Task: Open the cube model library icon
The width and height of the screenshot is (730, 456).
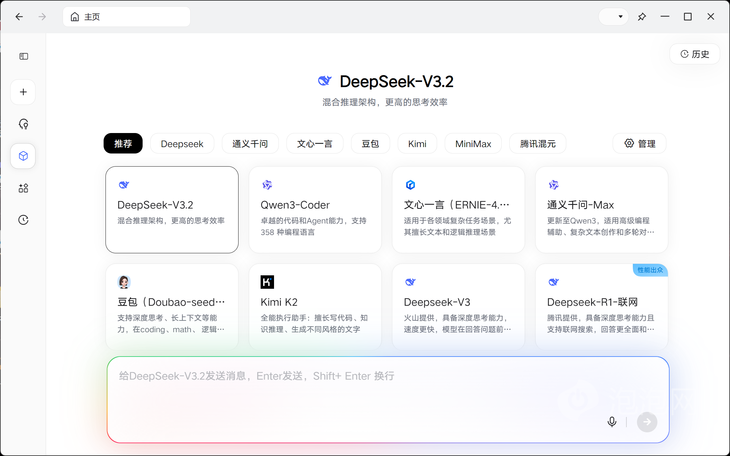Action: [23, 156]
